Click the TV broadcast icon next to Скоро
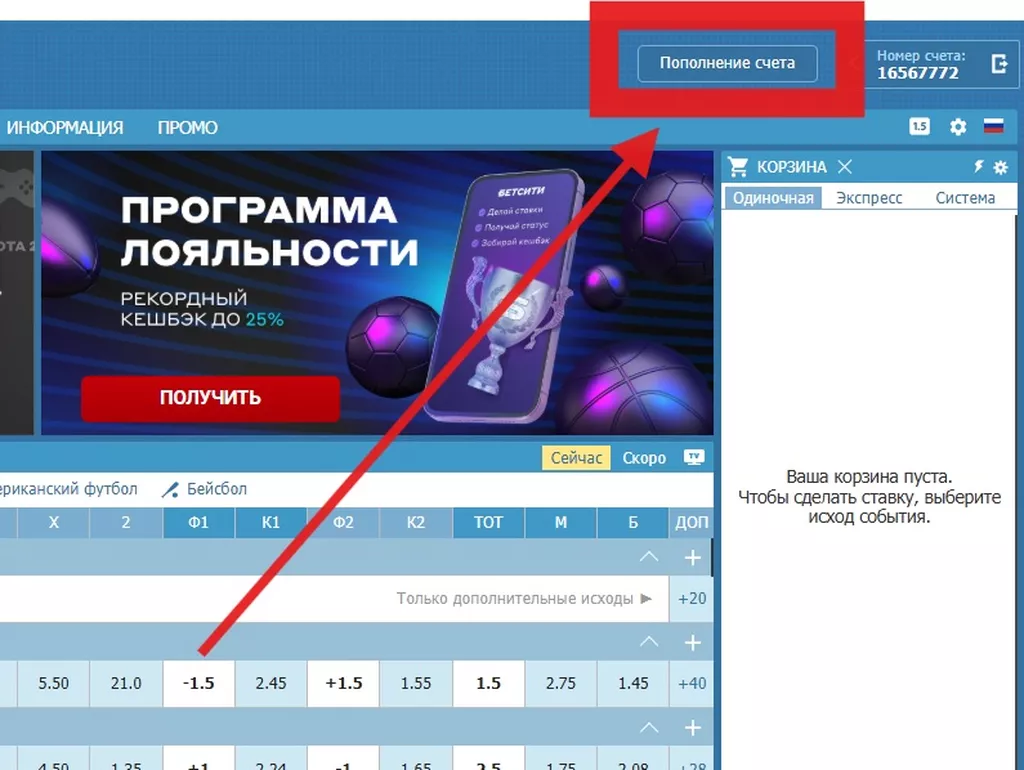This screenshot has height=770, width=1024. click(694, 457)
